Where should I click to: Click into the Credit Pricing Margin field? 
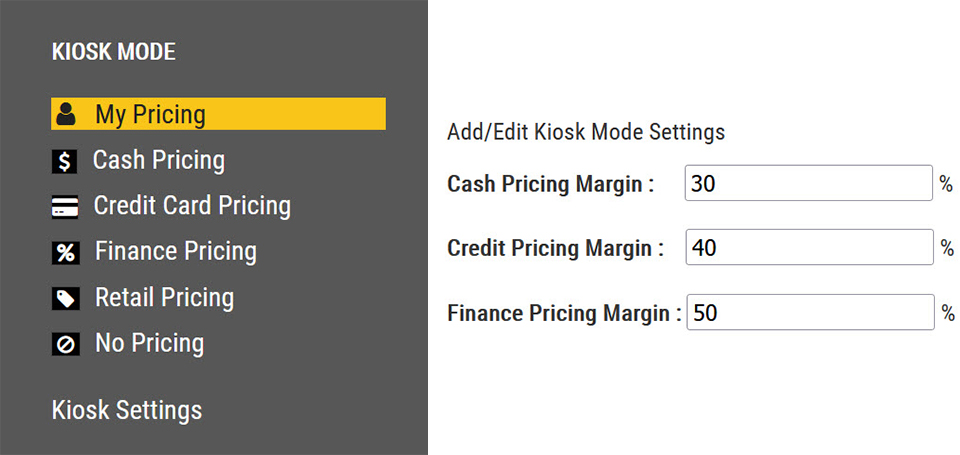click(809, 248)
